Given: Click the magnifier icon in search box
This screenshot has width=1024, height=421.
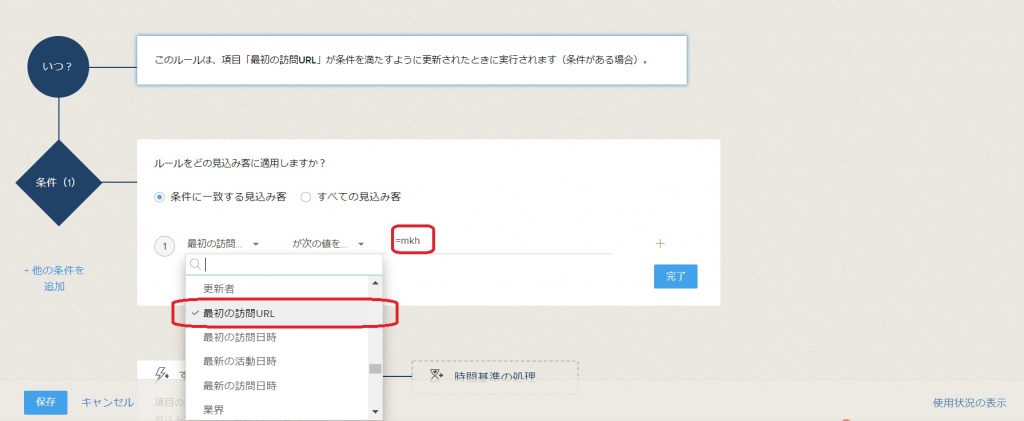Looking at the screenshot, I should tap(195, 264).
